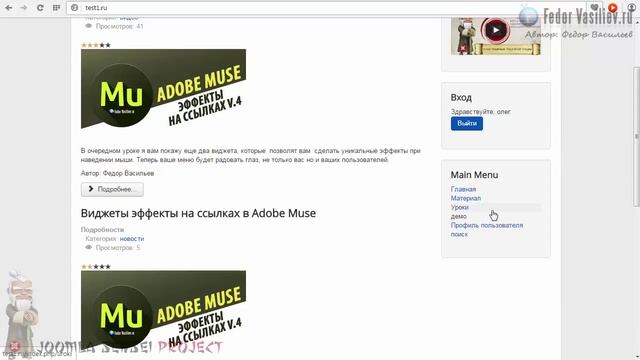640x360 pixels.
Task: Click the Просмотров: 5 view count
Action: (118, 248)
